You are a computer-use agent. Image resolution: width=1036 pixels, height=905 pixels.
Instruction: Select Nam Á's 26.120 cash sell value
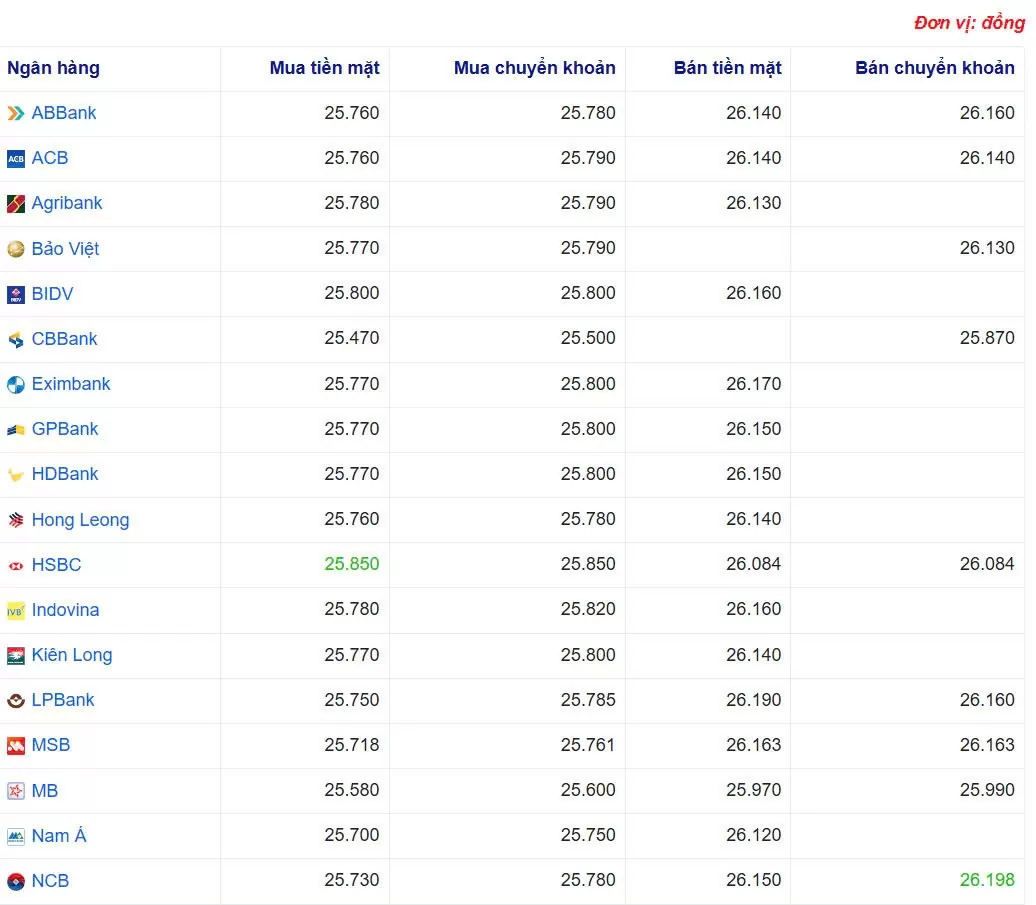coord(754,835)
